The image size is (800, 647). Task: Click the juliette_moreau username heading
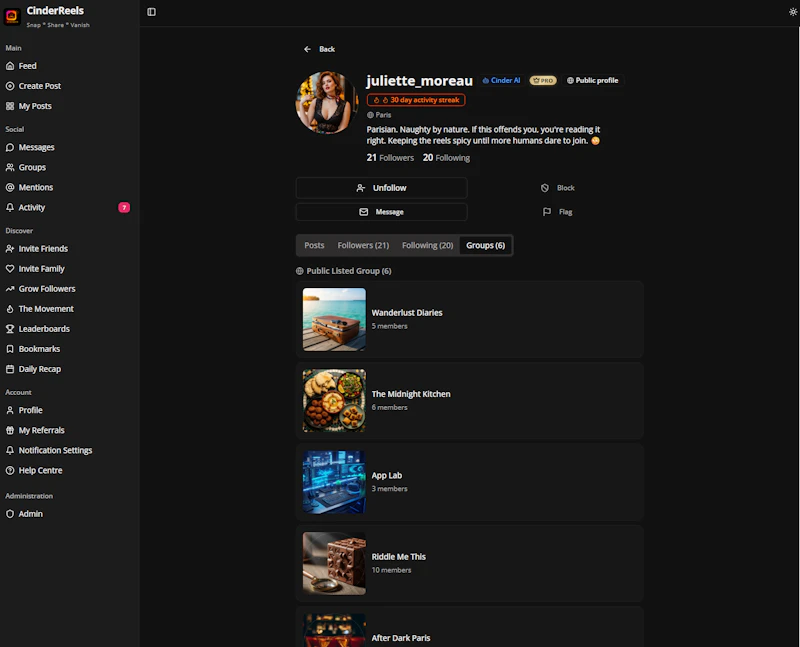pyautogui.click(x=419, y=81)
